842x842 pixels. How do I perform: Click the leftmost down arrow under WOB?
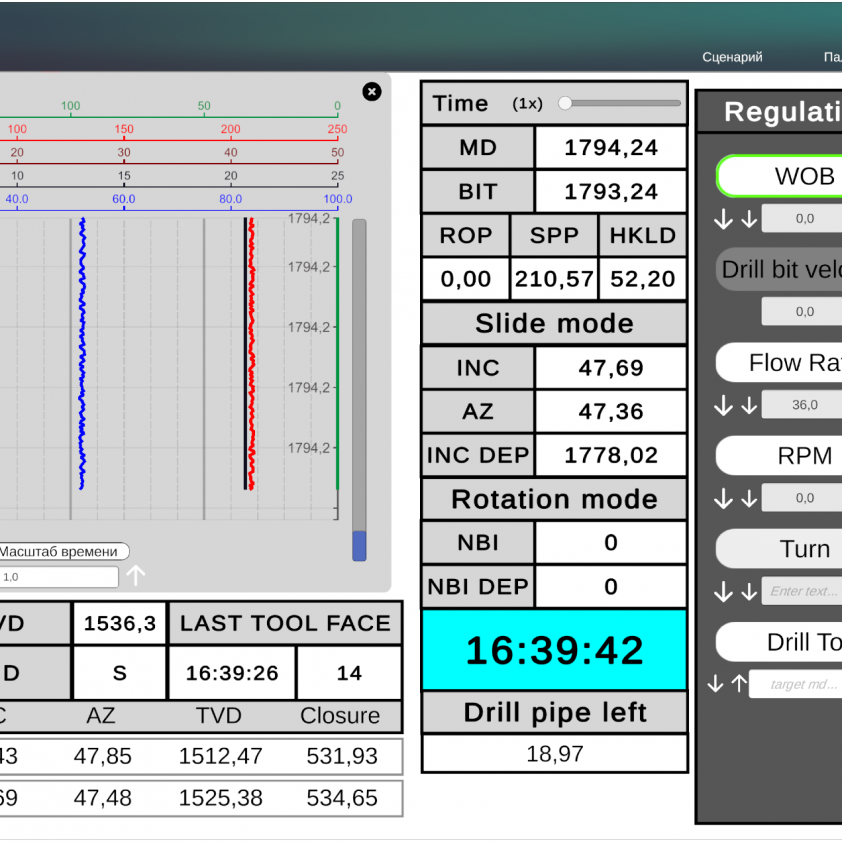723,219
